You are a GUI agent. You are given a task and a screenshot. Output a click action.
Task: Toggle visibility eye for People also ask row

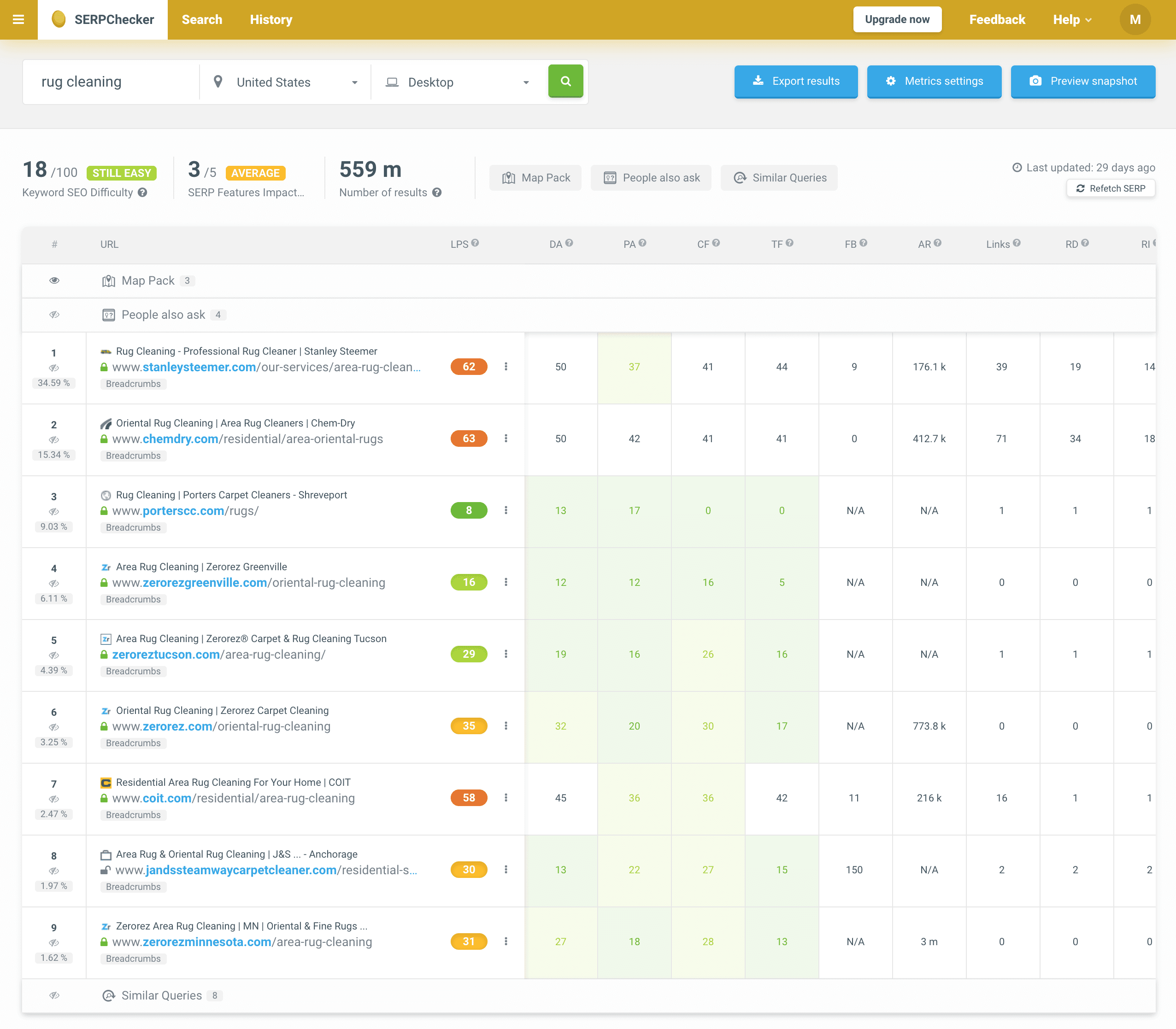54,315
